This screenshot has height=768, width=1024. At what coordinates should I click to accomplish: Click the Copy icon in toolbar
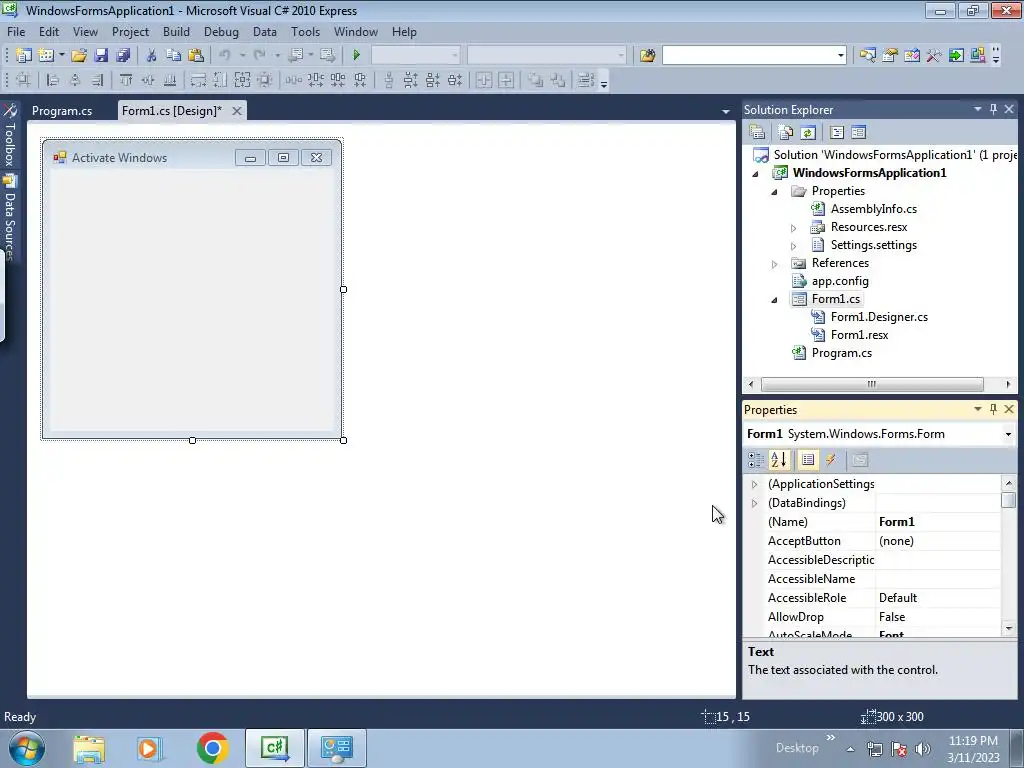[x=173, y=56]
